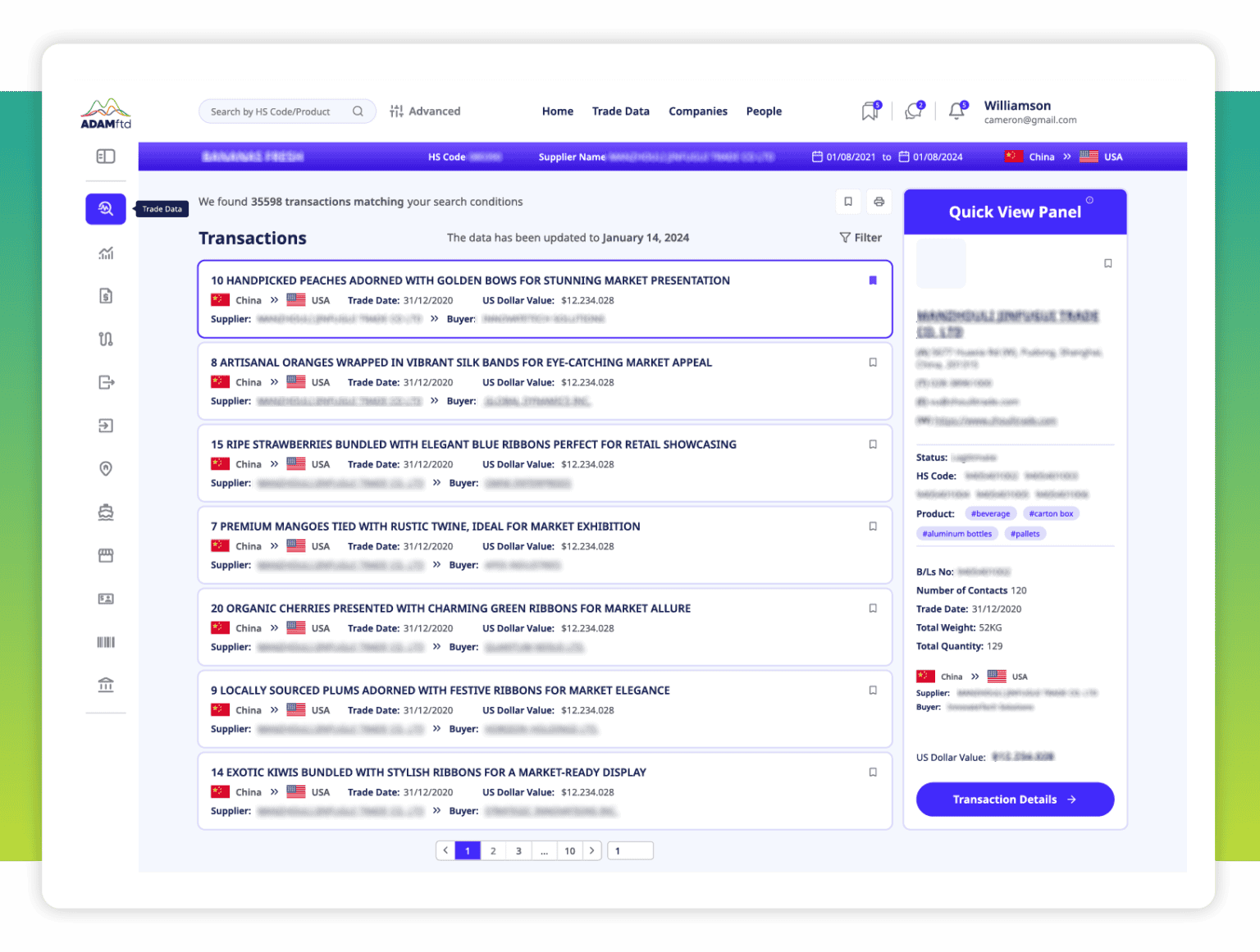Viewport: 1260px width, 952px height.
Task: Open the bank building sidebar icon
Action: point(106,685)
